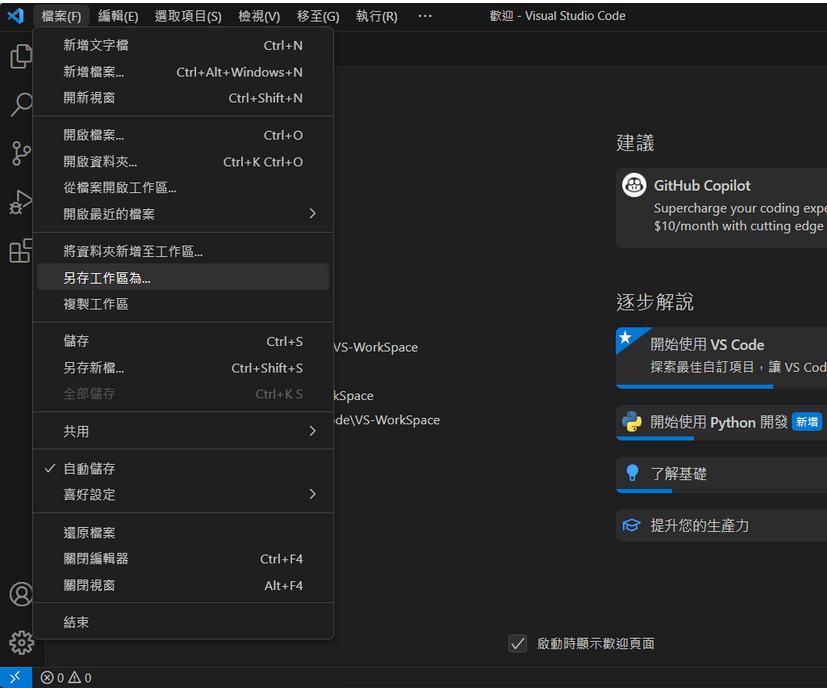Open recent path ending de\VS-WorkSpace

[x=387, y=420]
